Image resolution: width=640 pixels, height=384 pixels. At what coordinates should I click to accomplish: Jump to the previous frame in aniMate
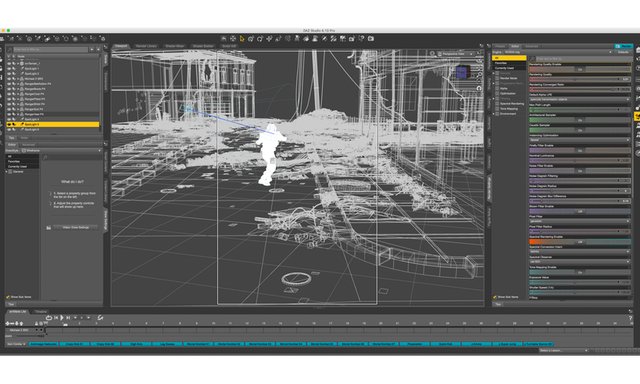(x=56, y=317)
